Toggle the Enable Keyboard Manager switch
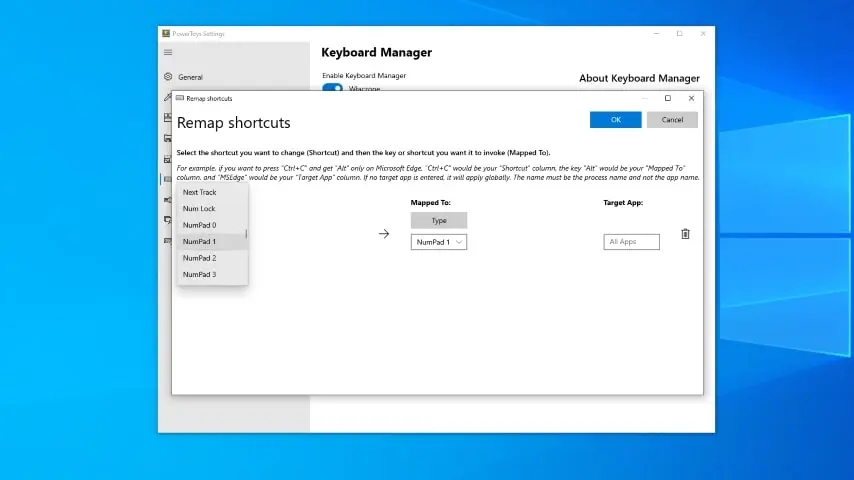 click(332, 88)
